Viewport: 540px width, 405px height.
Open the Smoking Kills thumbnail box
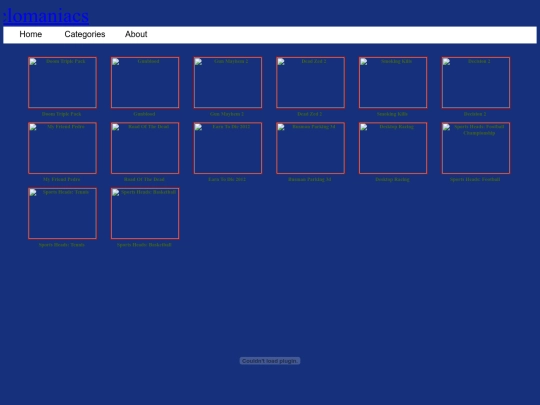[393, 83]
